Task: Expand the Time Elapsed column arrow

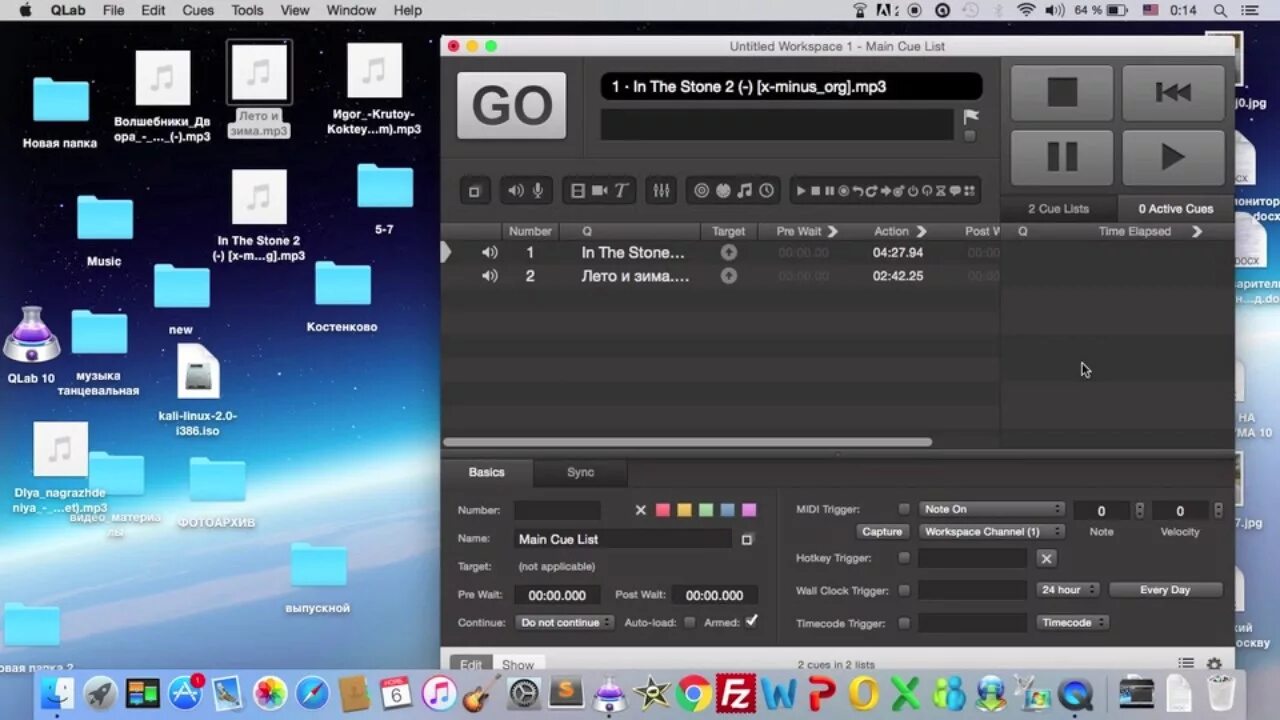Action: click(1197, 231)
